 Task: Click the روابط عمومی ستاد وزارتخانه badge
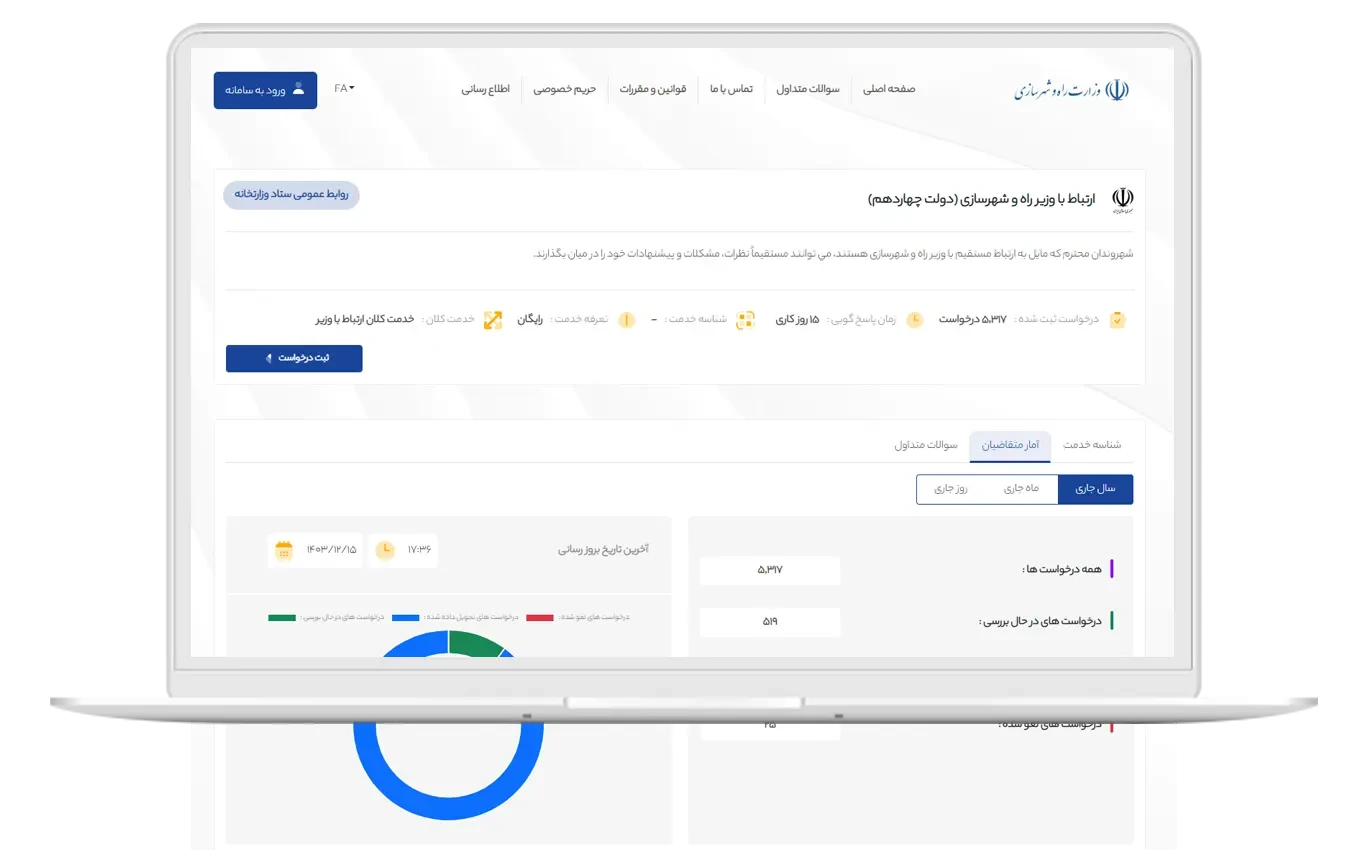pyautogui.click(x=291, y=195)
